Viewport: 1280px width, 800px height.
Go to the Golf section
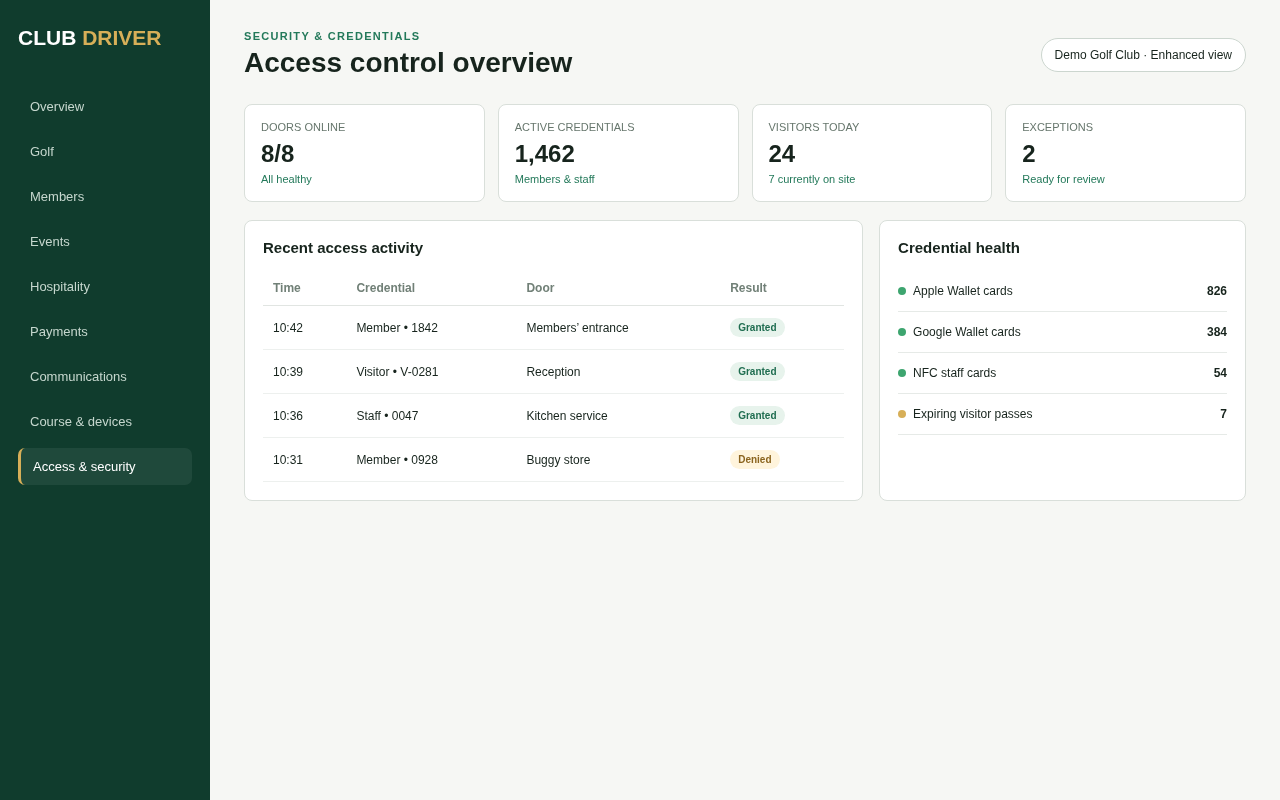(x=105, y=152)
